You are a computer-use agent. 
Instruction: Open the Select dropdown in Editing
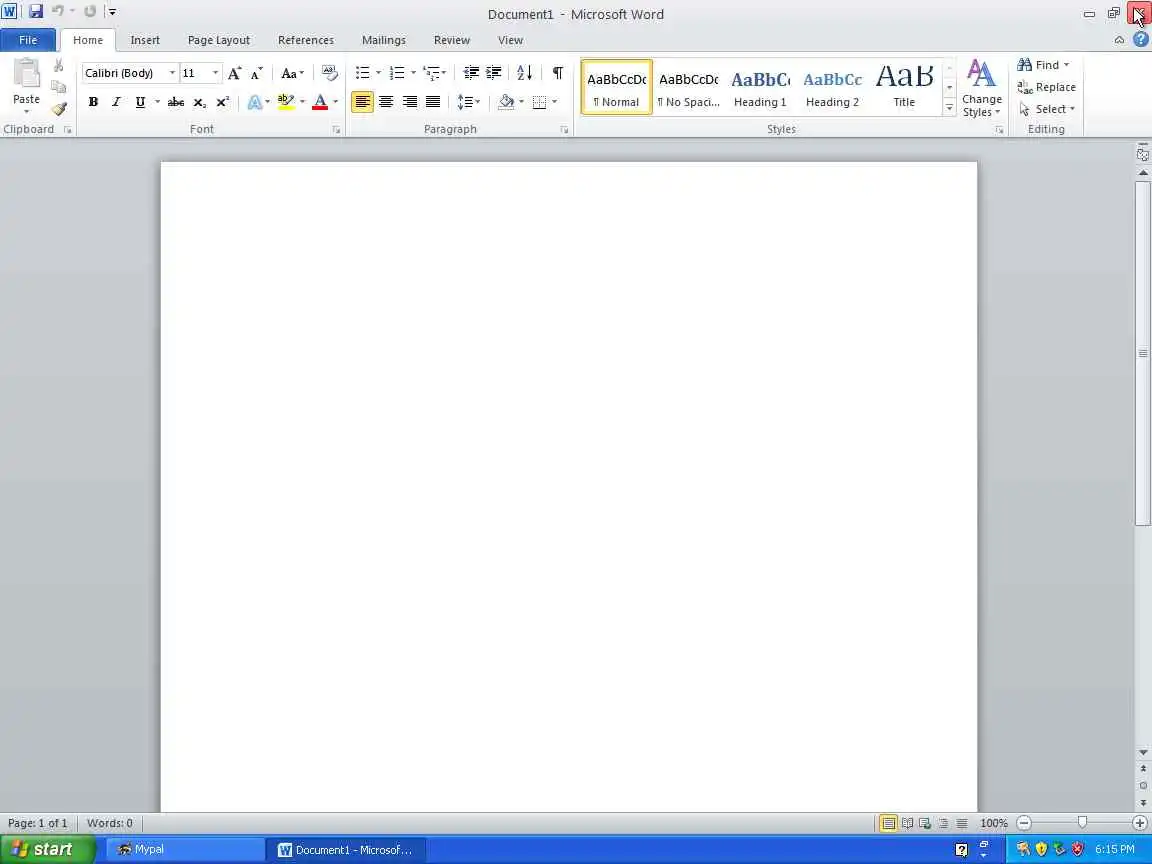pyautogui.click(x=1047, y=109)
